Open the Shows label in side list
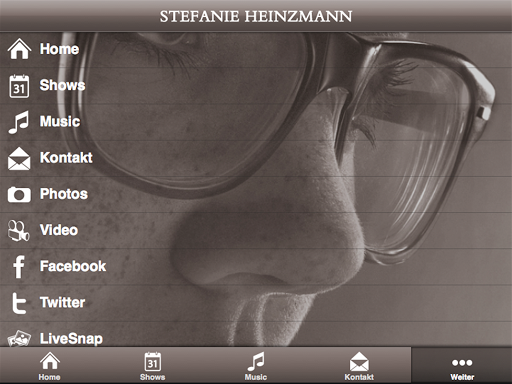Screen dimensions: 512x384 click(62, 85)
